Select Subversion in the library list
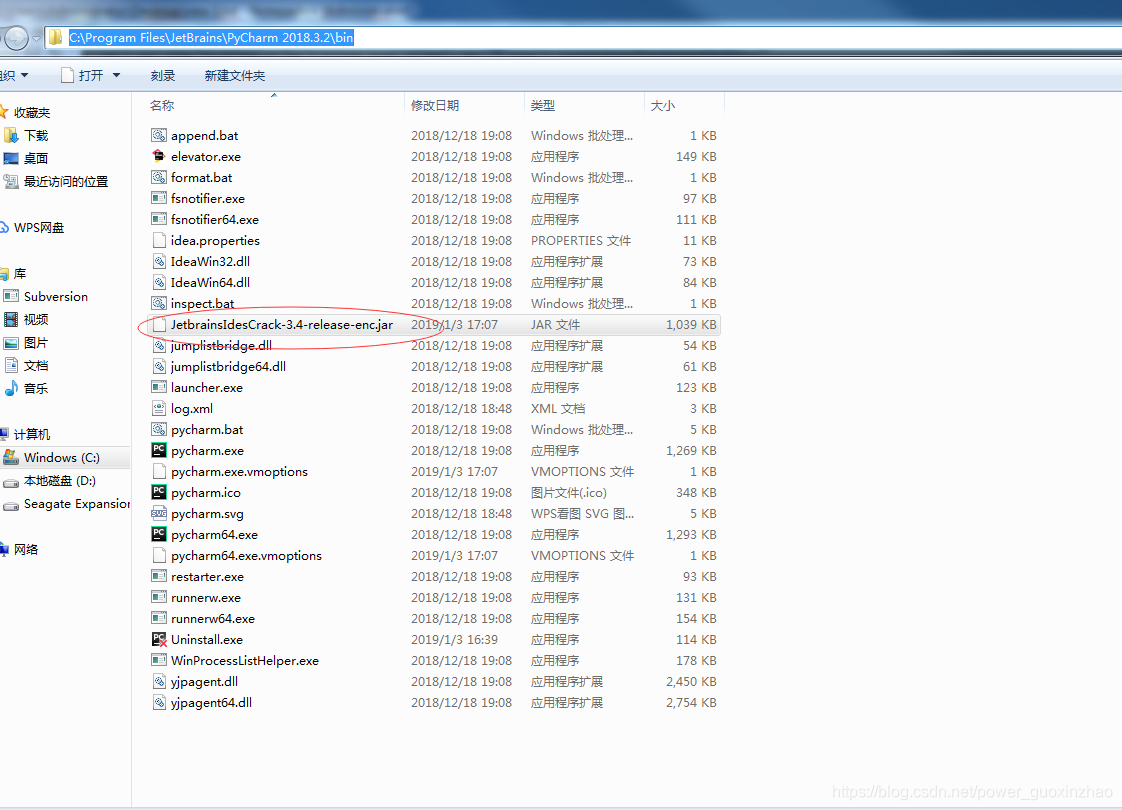This screenshot has width=1122, height=810. tap(56, 296)
